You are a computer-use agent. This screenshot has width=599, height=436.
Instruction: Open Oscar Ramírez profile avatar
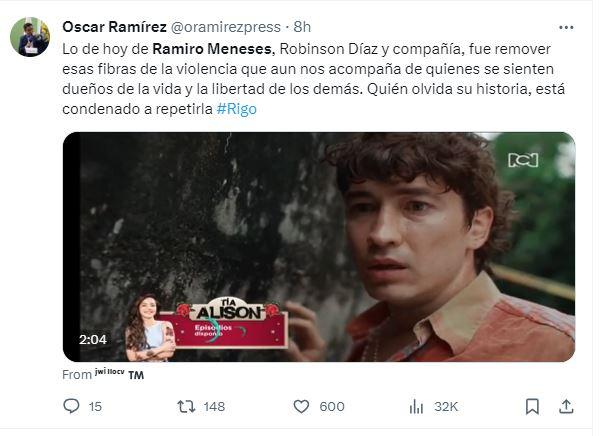tap(30, 37)
